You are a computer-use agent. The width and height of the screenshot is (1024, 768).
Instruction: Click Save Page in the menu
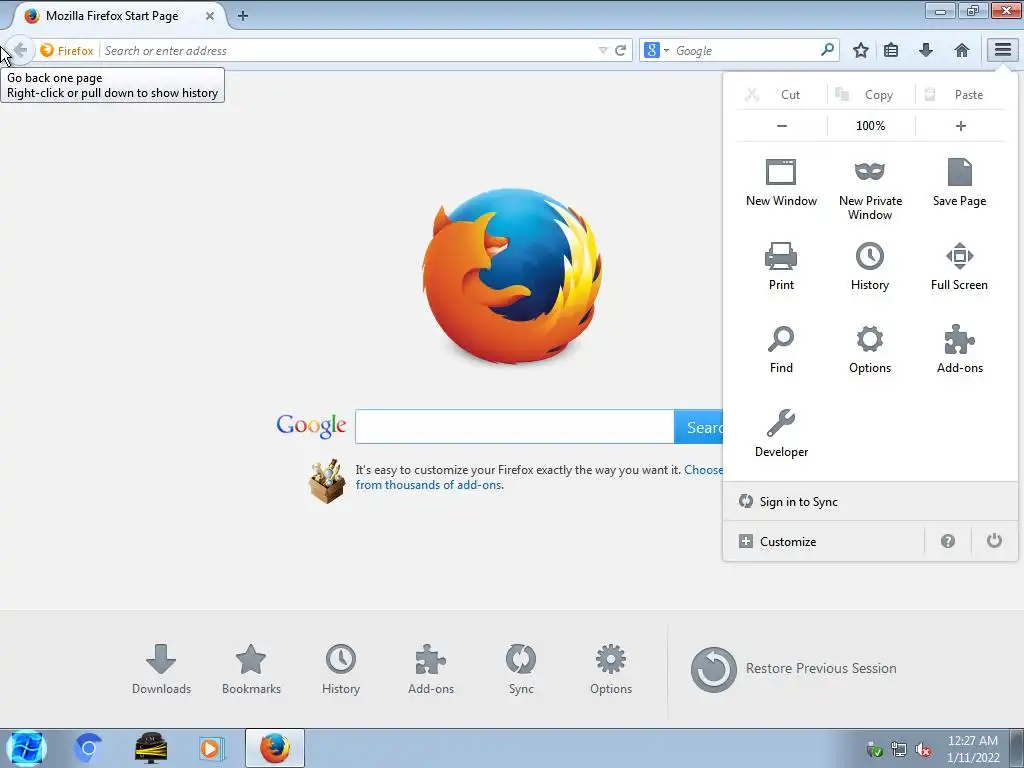959,183
